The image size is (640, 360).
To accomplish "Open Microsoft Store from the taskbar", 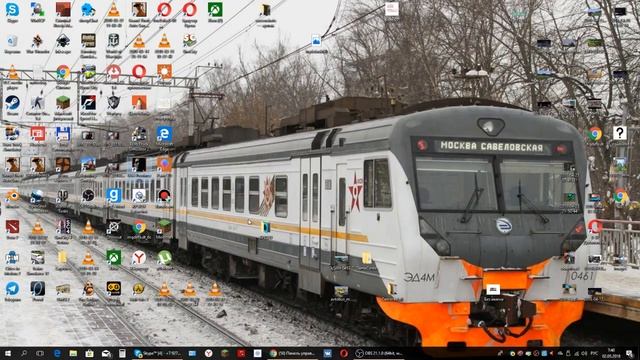I will point(89,353).
